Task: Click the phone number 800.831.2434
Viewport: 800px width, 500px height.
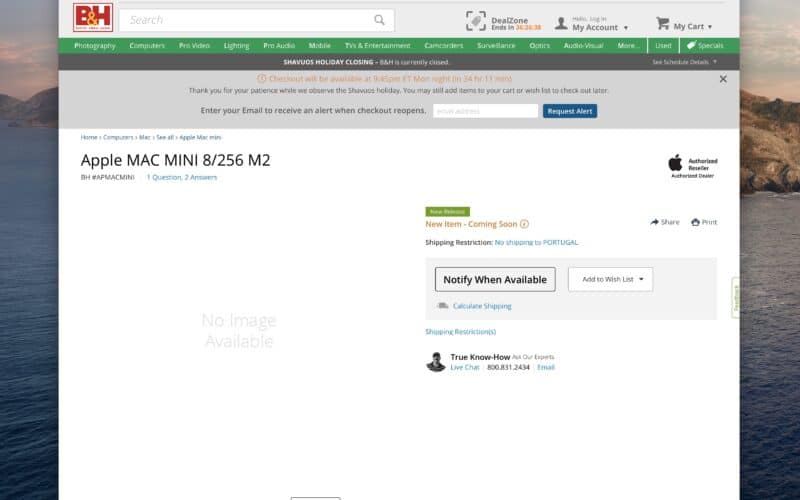Action: point(508,367)
